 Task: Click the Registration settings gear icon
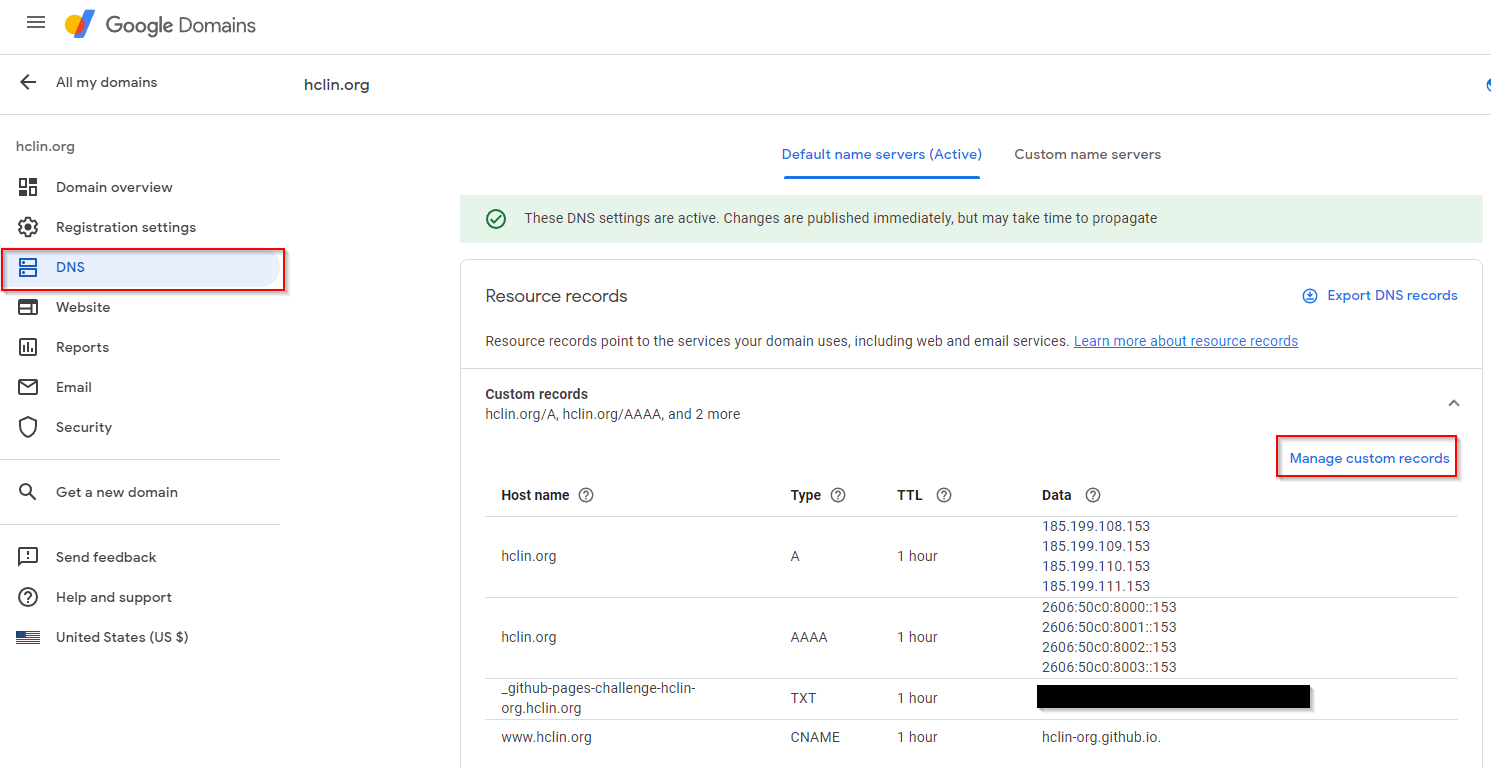click(28, 227)
